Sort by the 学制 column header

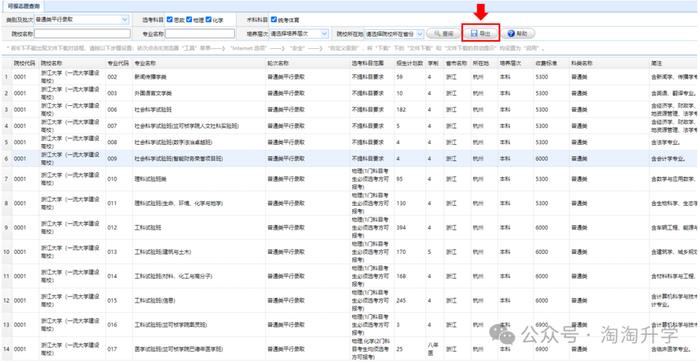click(433, 63)
